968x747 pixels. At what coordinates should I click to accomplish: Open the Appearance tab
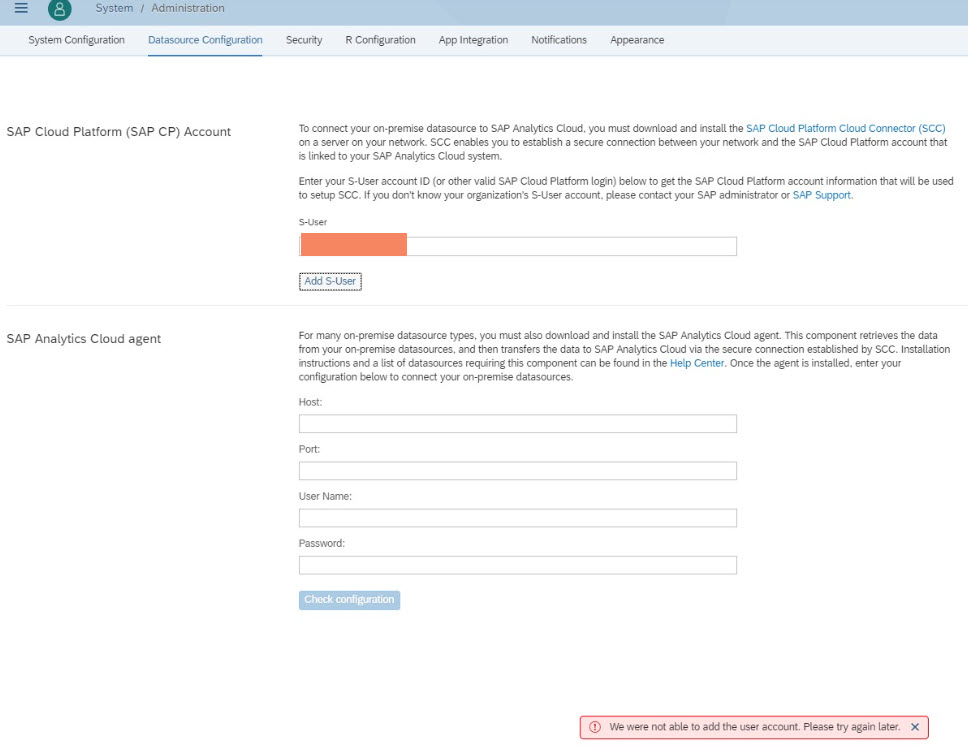[637, 40]
